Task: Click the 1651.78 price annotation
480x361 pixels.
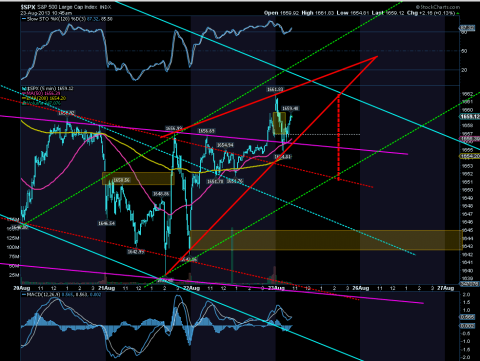Action: (x=215, y=181)
